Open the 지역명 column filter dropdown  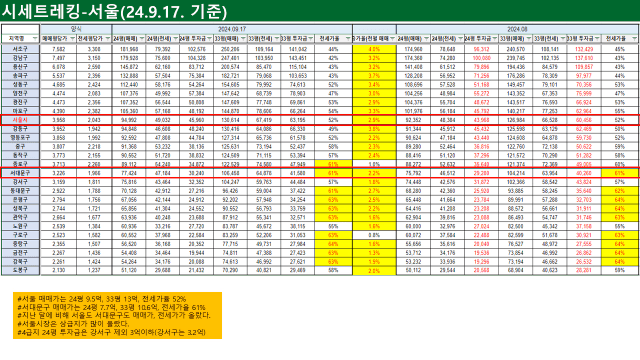click(35, 38)
